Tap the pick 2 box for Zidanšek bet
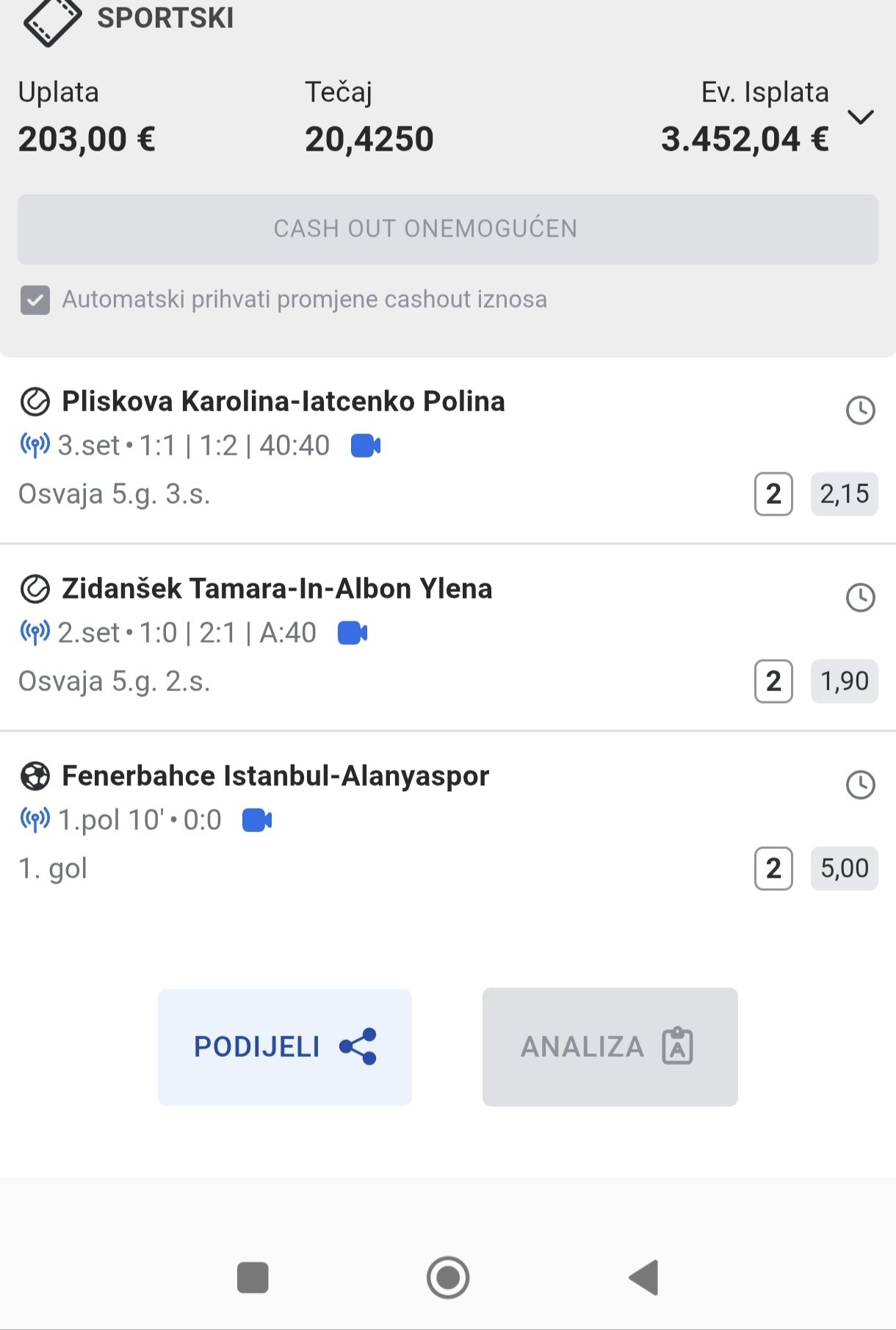 (773, 682)
